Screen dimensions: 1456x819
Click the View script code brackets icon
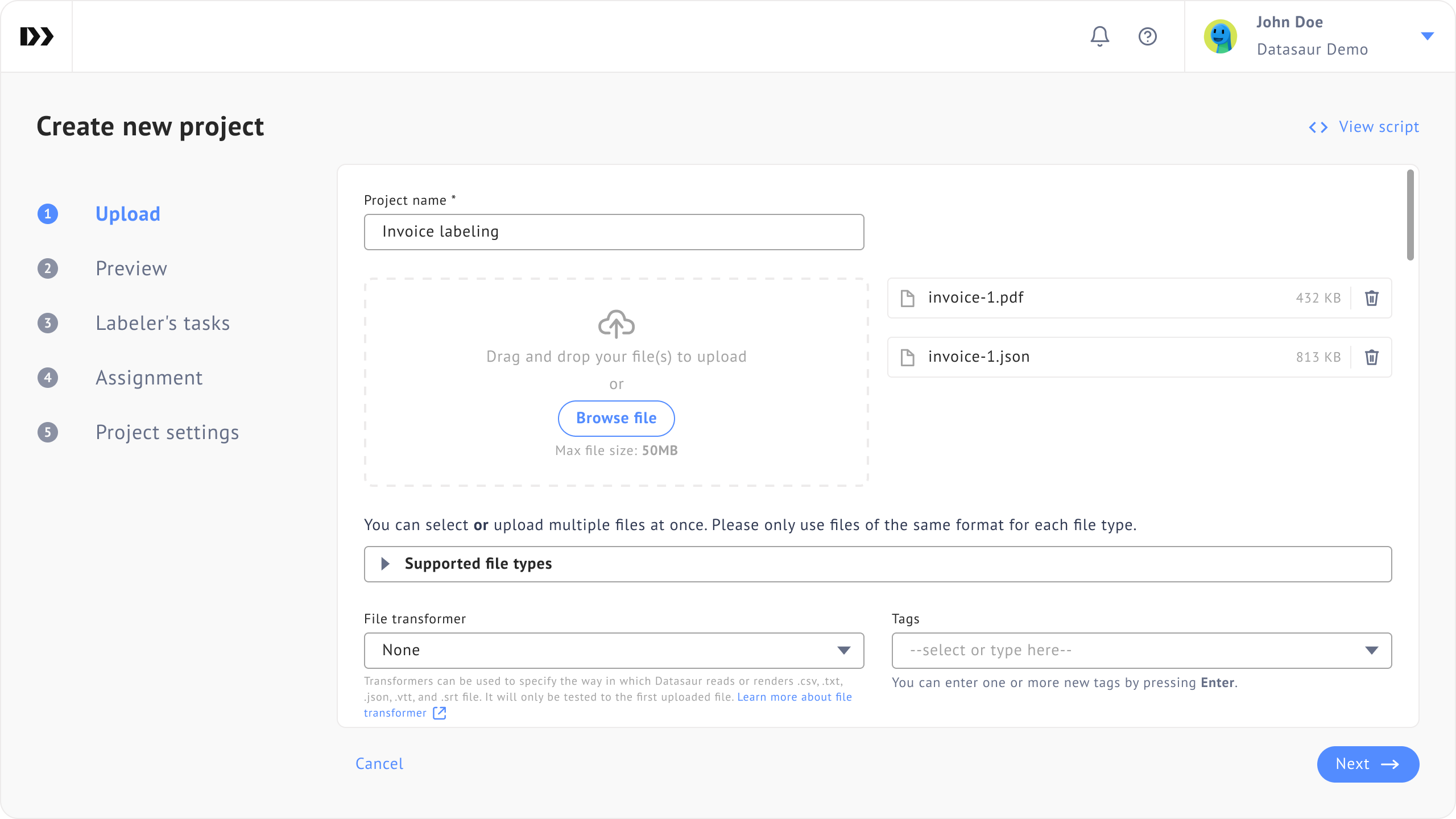[1318, 127]
